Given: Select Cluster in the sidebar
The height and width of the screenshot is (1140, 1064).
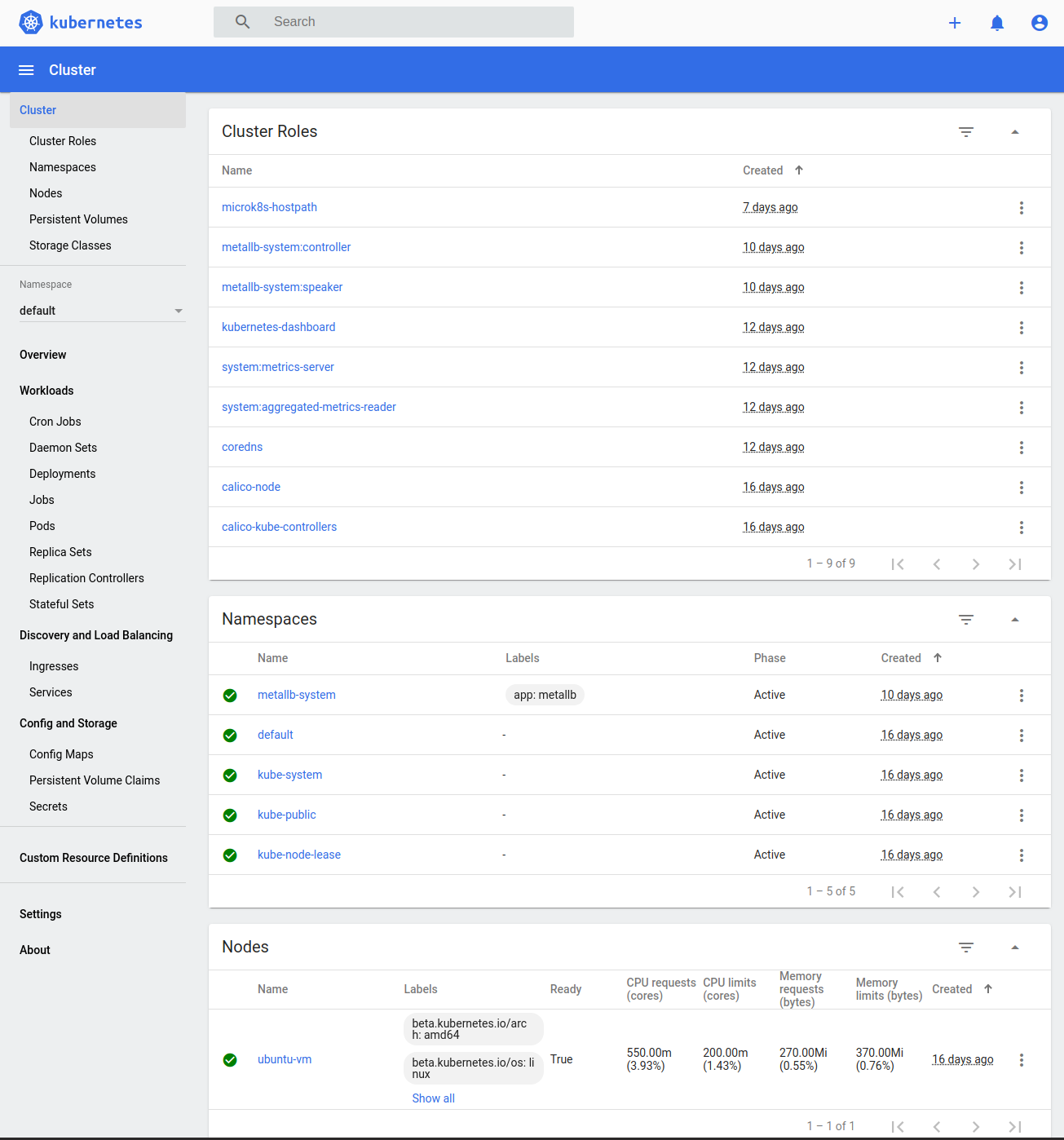Looking at the screenshot, I should click(x=98, y=110).
